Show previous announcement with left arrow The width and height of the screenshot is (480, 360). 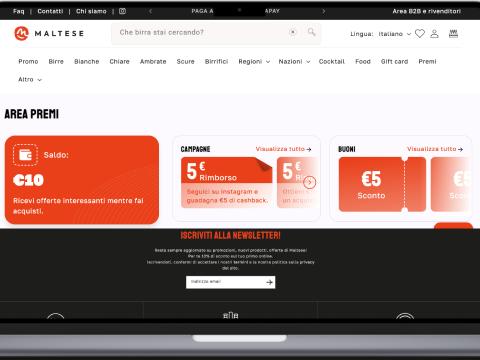coord(150,11)
